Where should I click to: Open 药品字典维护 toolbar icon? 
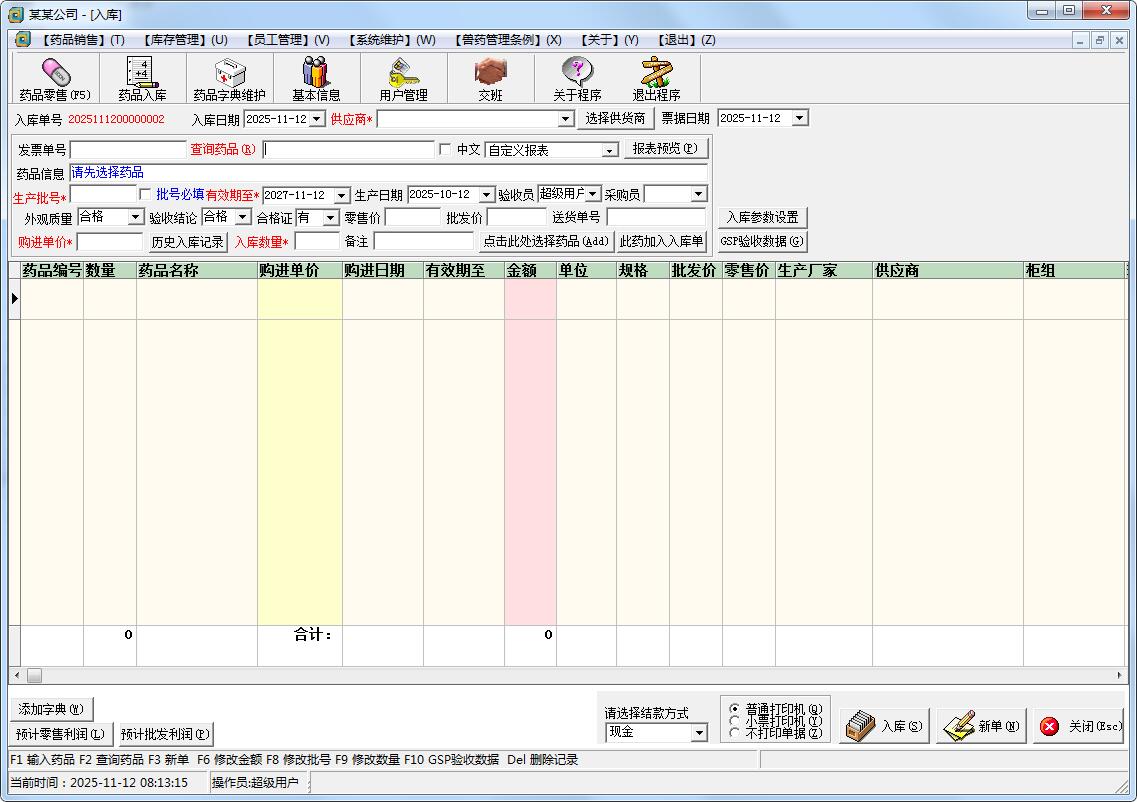pos(229,78)
